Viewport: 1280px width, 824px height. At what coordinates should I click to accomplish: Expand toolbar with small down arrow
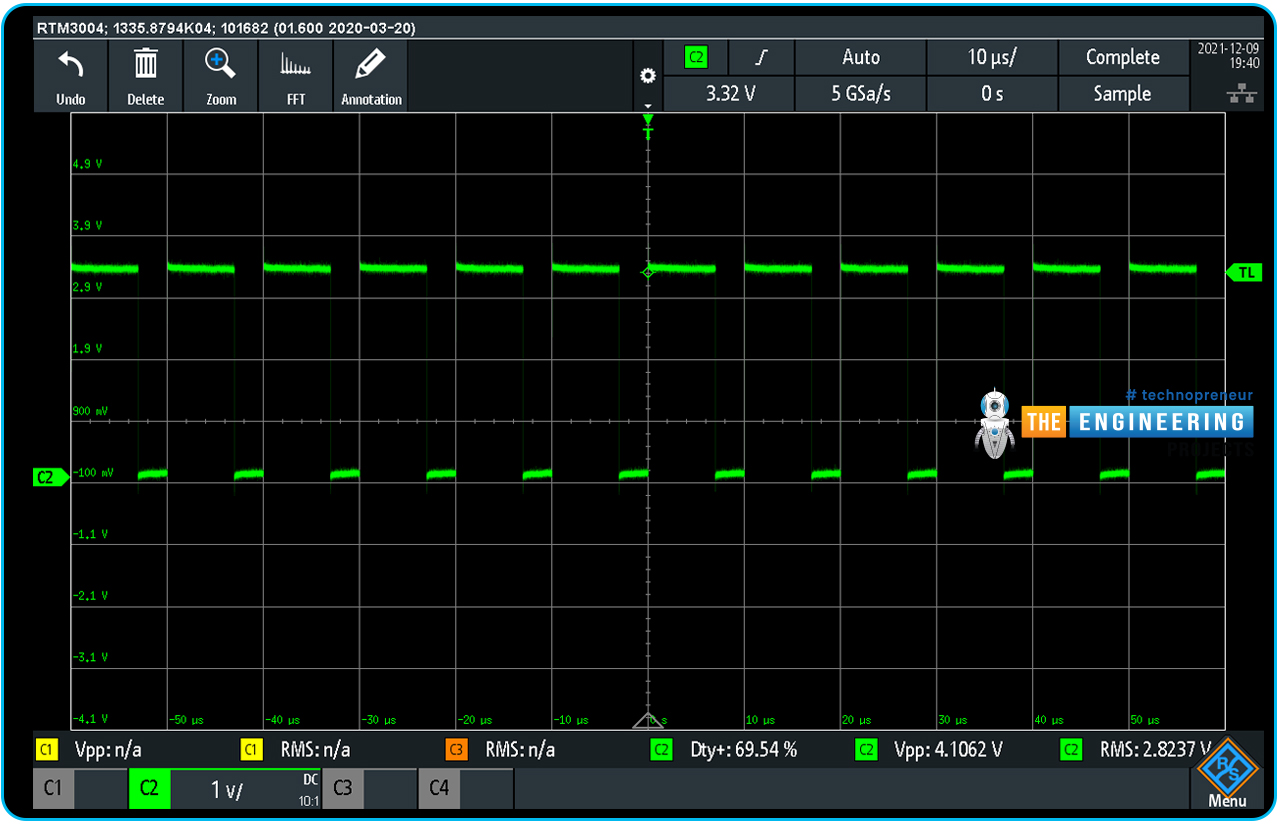click(648, 105)
